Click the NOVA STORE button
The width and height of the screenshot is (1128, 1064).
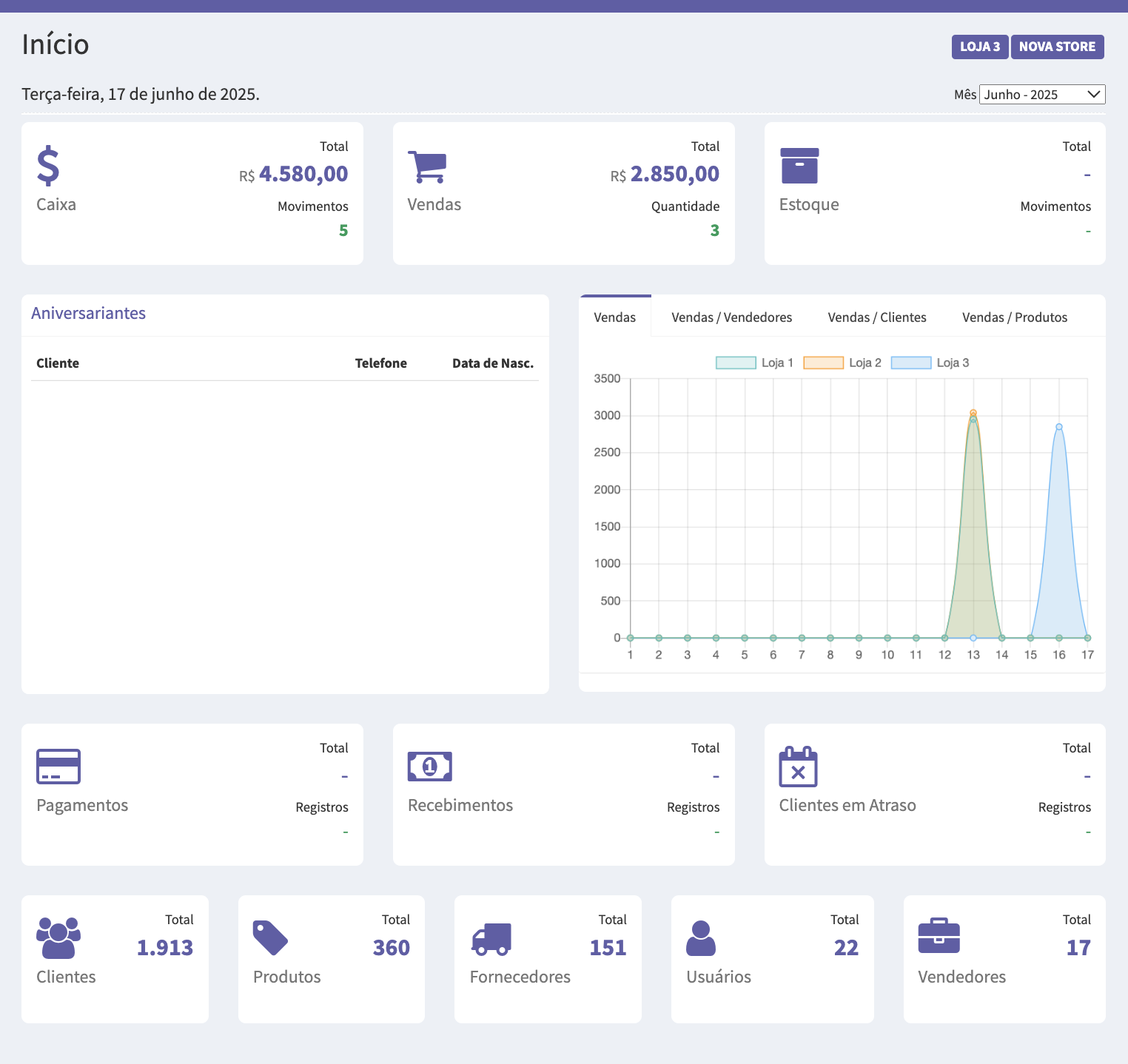point(1057,47)
